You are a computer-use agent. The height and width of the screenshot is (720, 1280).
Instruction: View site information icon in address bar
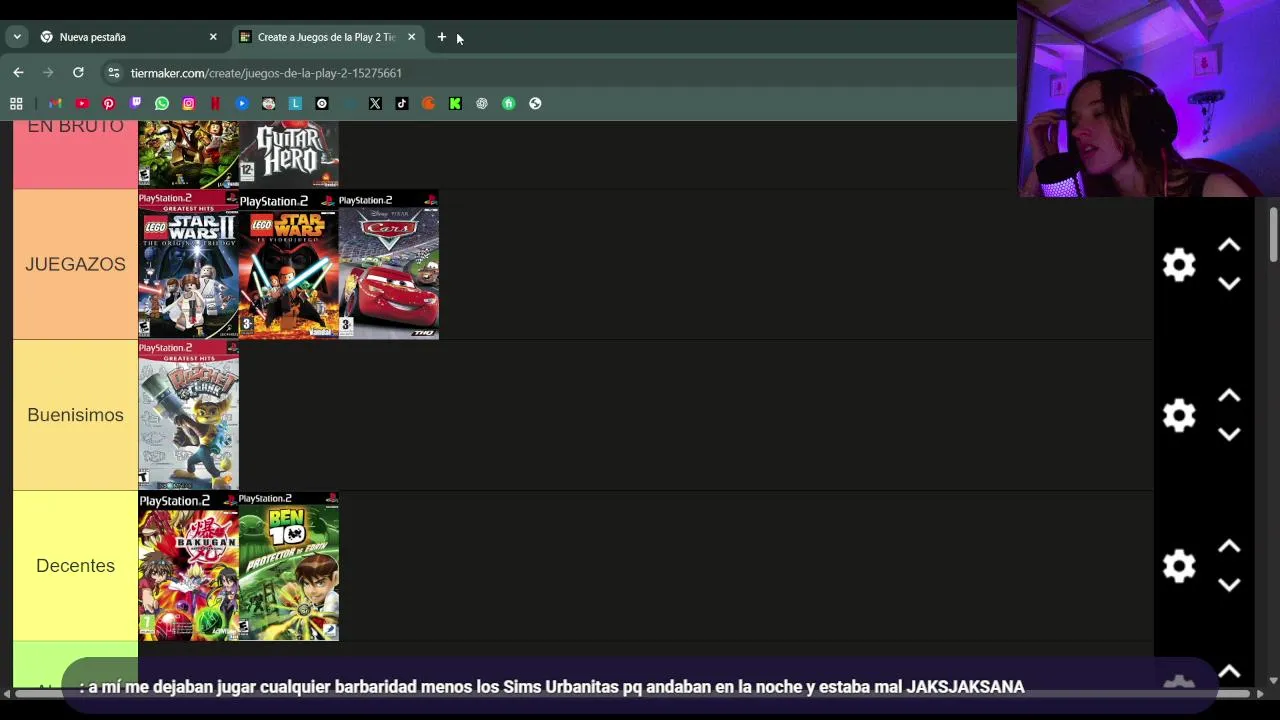click(x=113, y=73)
